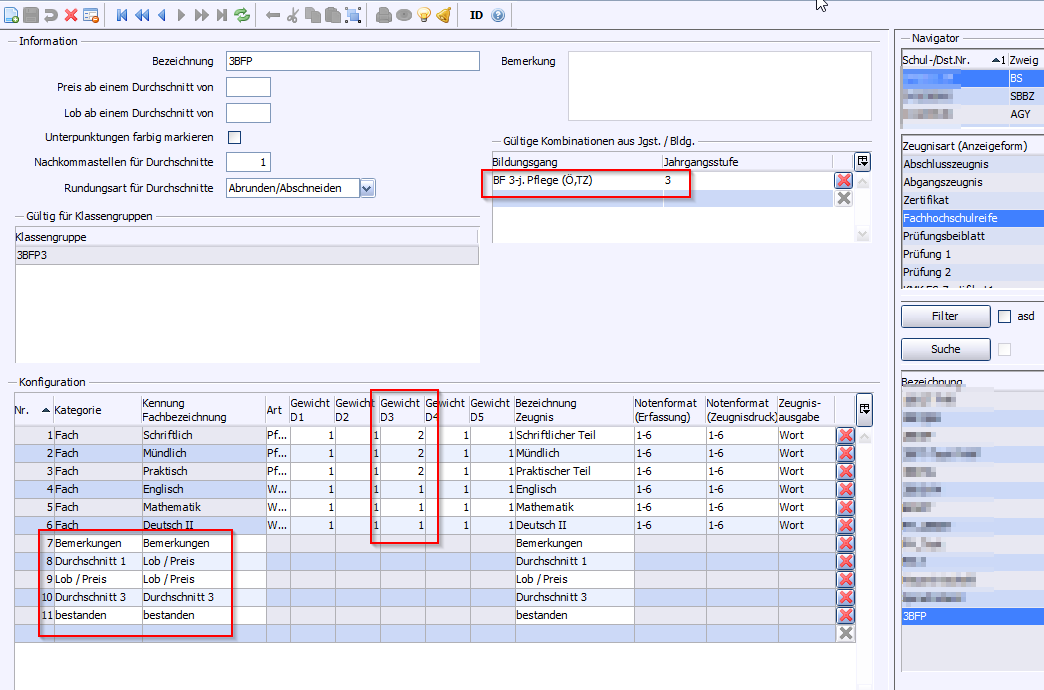Toggle checkbox beside the Suche button
Viewport: 1044px width, 690px height.
(1005, 349)
